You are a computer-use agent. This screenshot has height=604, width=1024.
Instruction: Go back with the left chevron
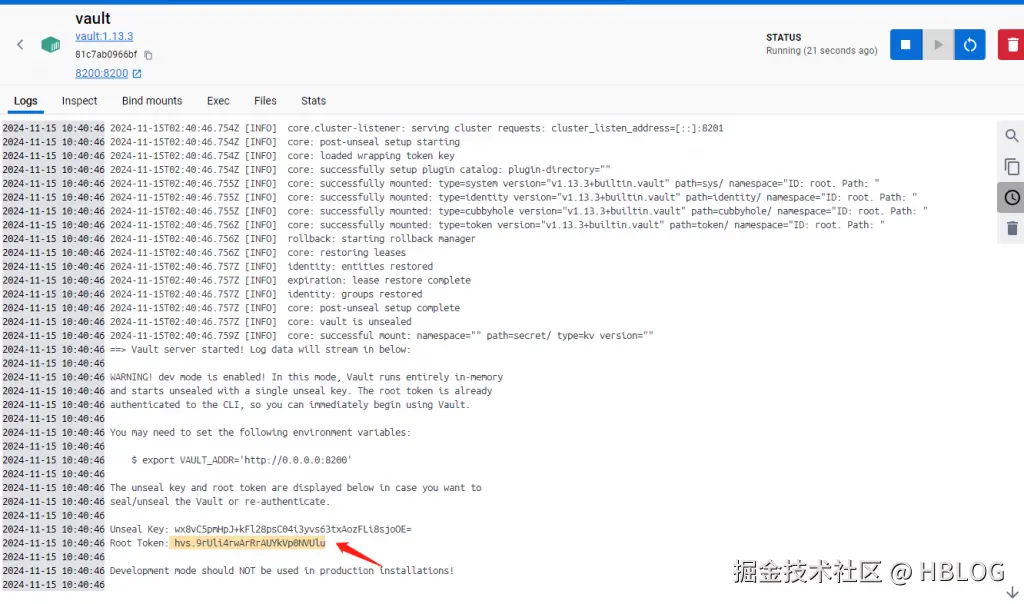tap(20, 44)
